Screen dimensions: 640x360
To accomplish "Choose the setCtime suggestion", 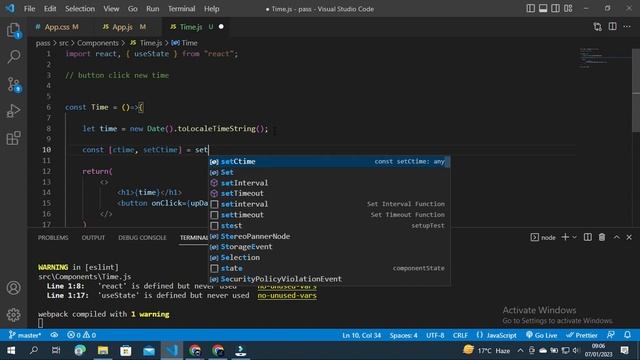I will (329, 162).
